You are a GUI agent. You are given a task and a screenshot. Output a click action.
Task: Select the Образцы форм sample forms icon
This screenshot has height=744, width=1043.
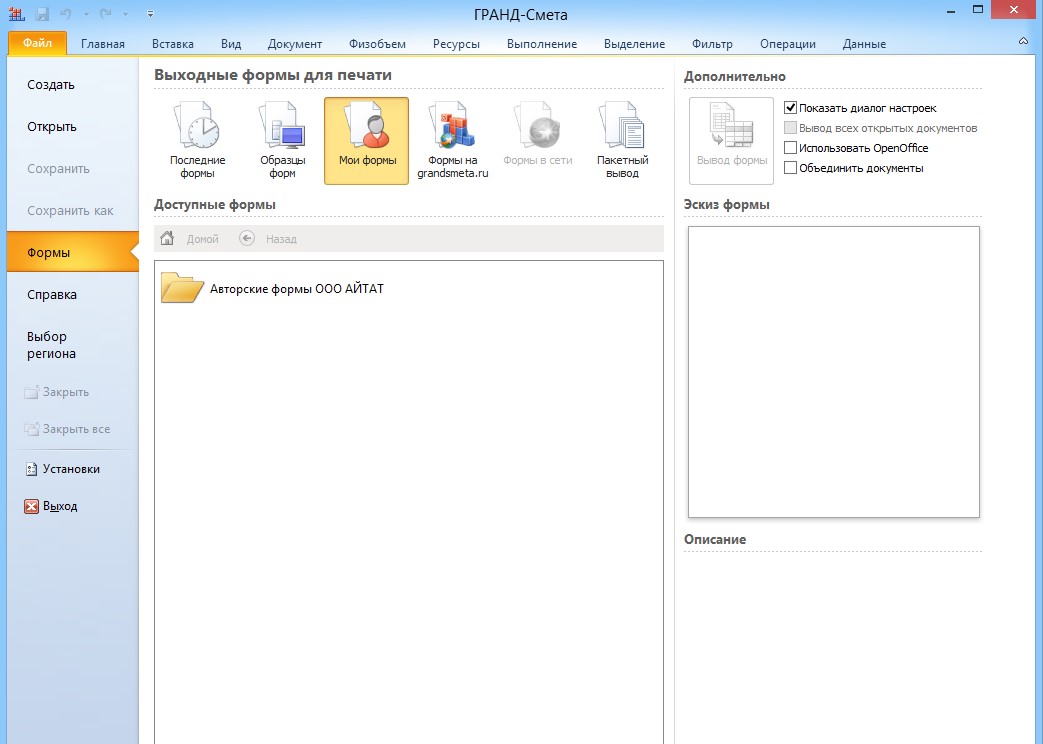pos(282,140)
